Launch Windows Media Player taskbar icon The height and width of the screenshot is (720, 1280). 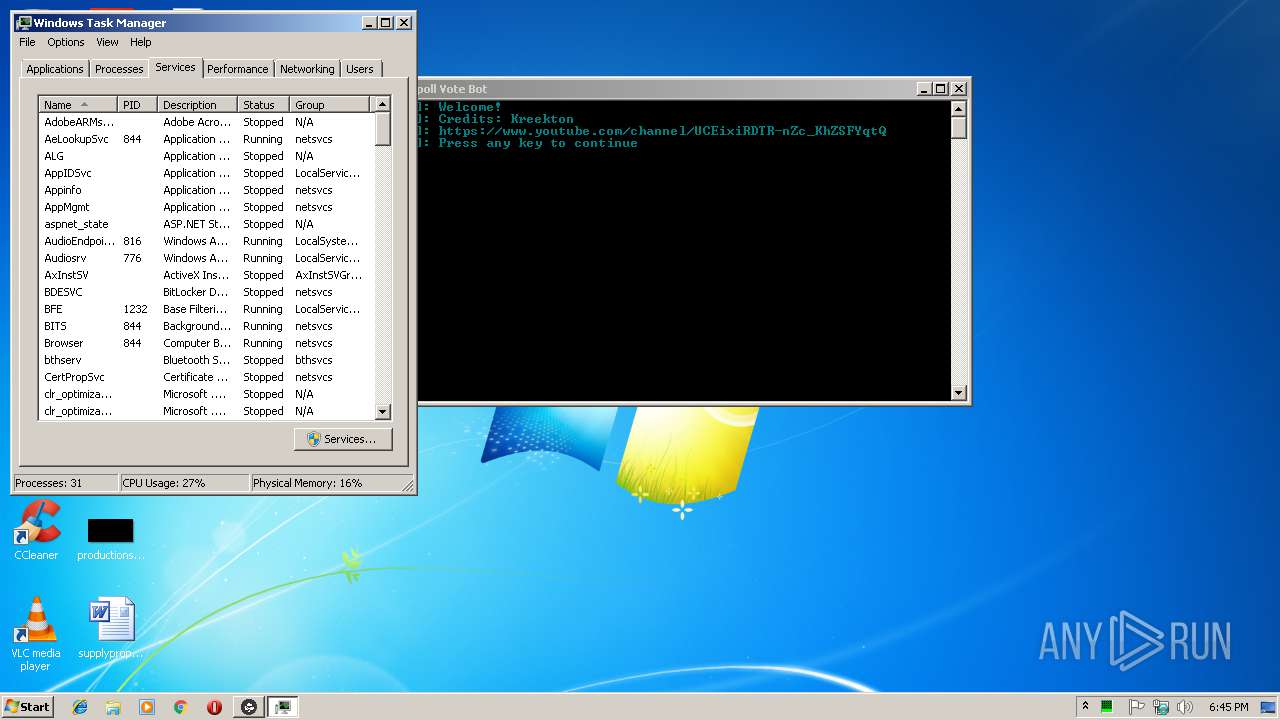(x=147, y=707)
